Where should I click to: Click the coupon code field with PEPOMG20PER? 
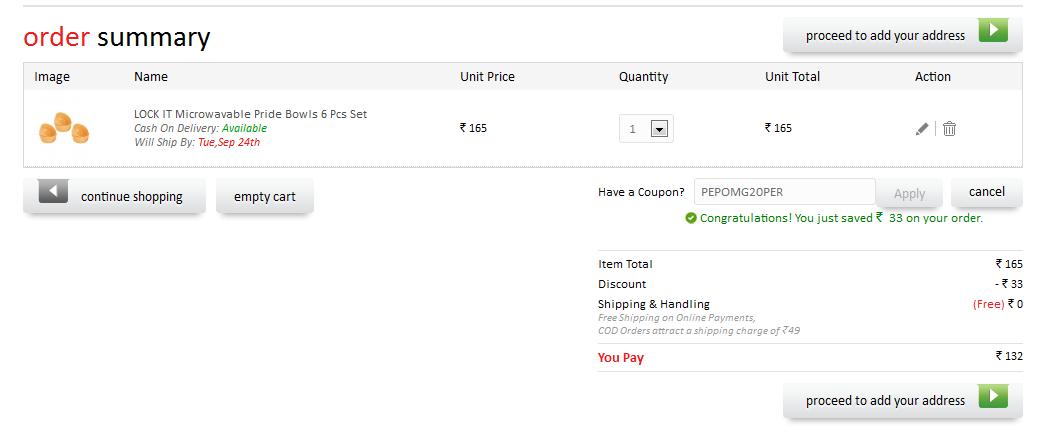point(785,192)
